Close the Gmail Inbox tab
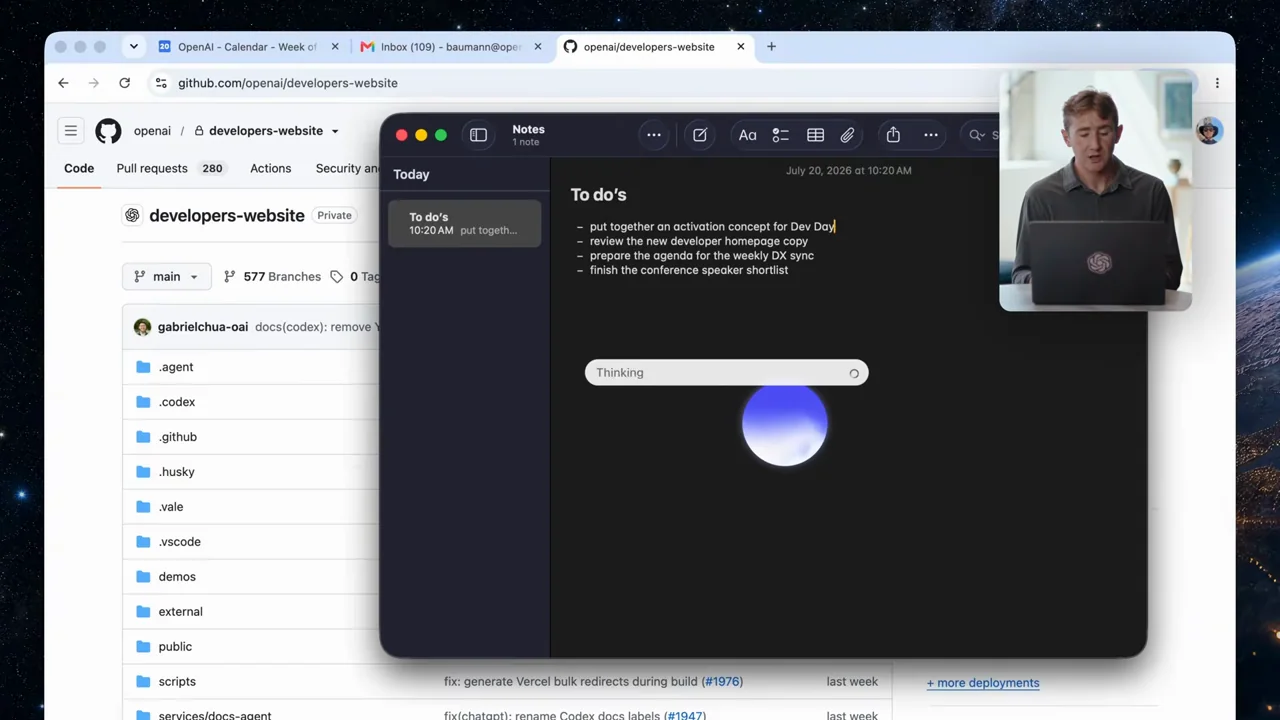 [537, 47]
